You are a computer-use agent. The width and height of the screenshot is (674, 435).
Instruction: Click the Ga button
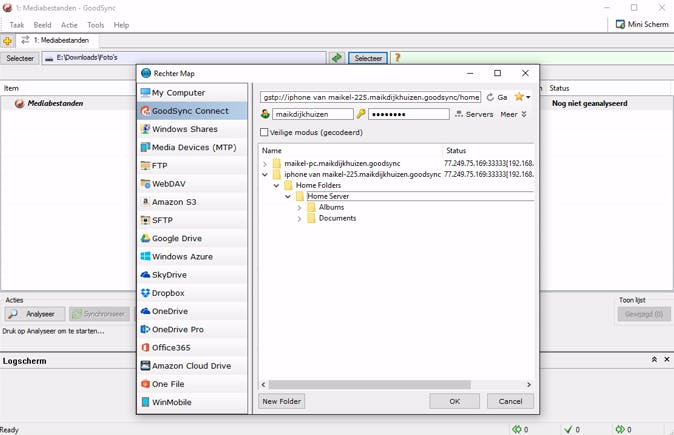pos(502,98)
